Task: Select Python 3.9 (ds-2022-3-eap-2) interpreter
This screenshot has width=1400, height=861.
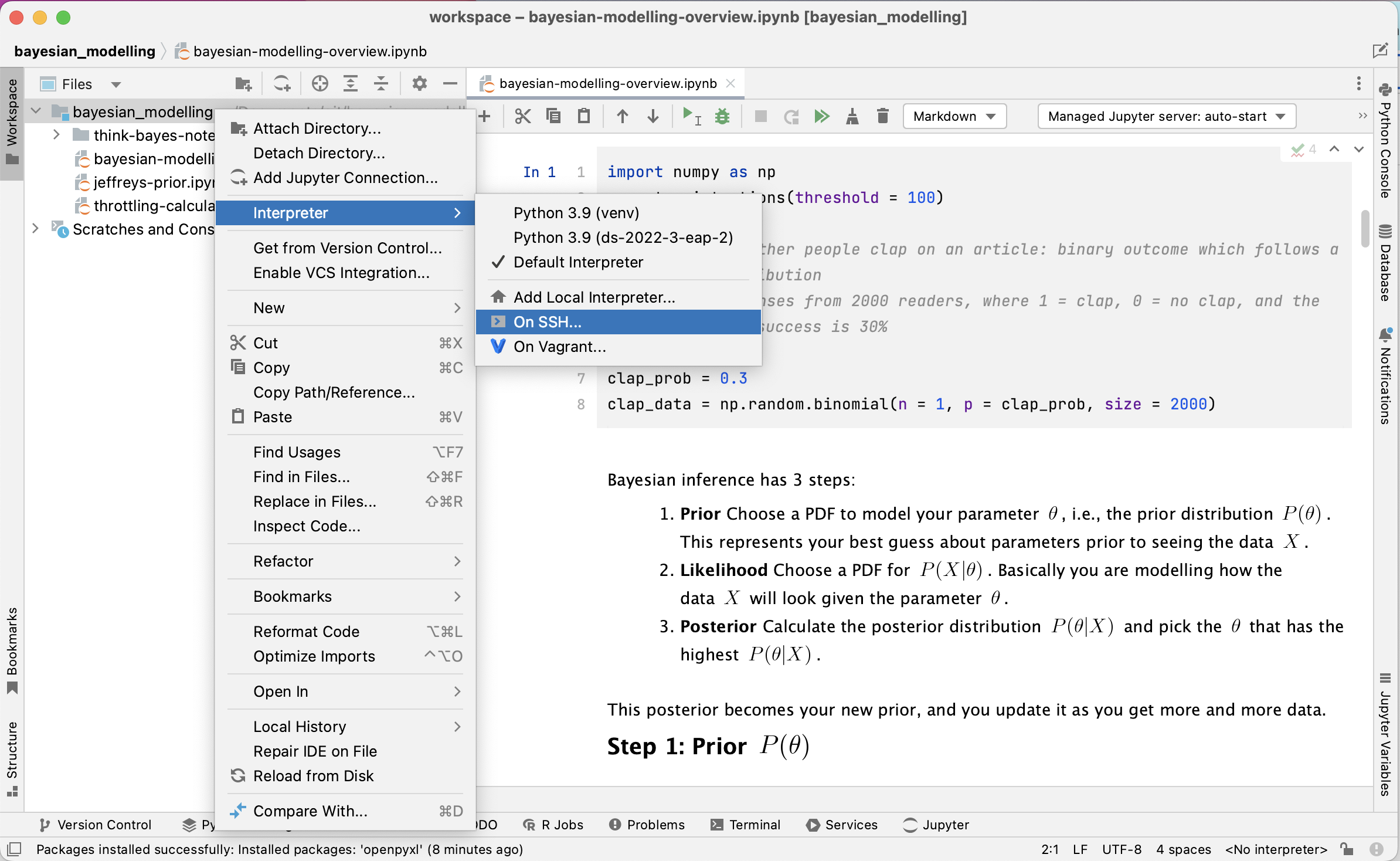Action: [619, 238]
